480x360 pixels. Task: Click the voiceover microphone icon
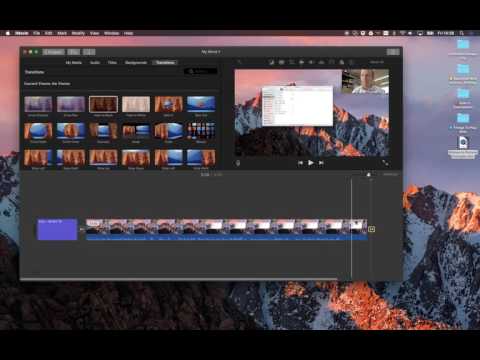pyautogui.click(x=238, y=163)
